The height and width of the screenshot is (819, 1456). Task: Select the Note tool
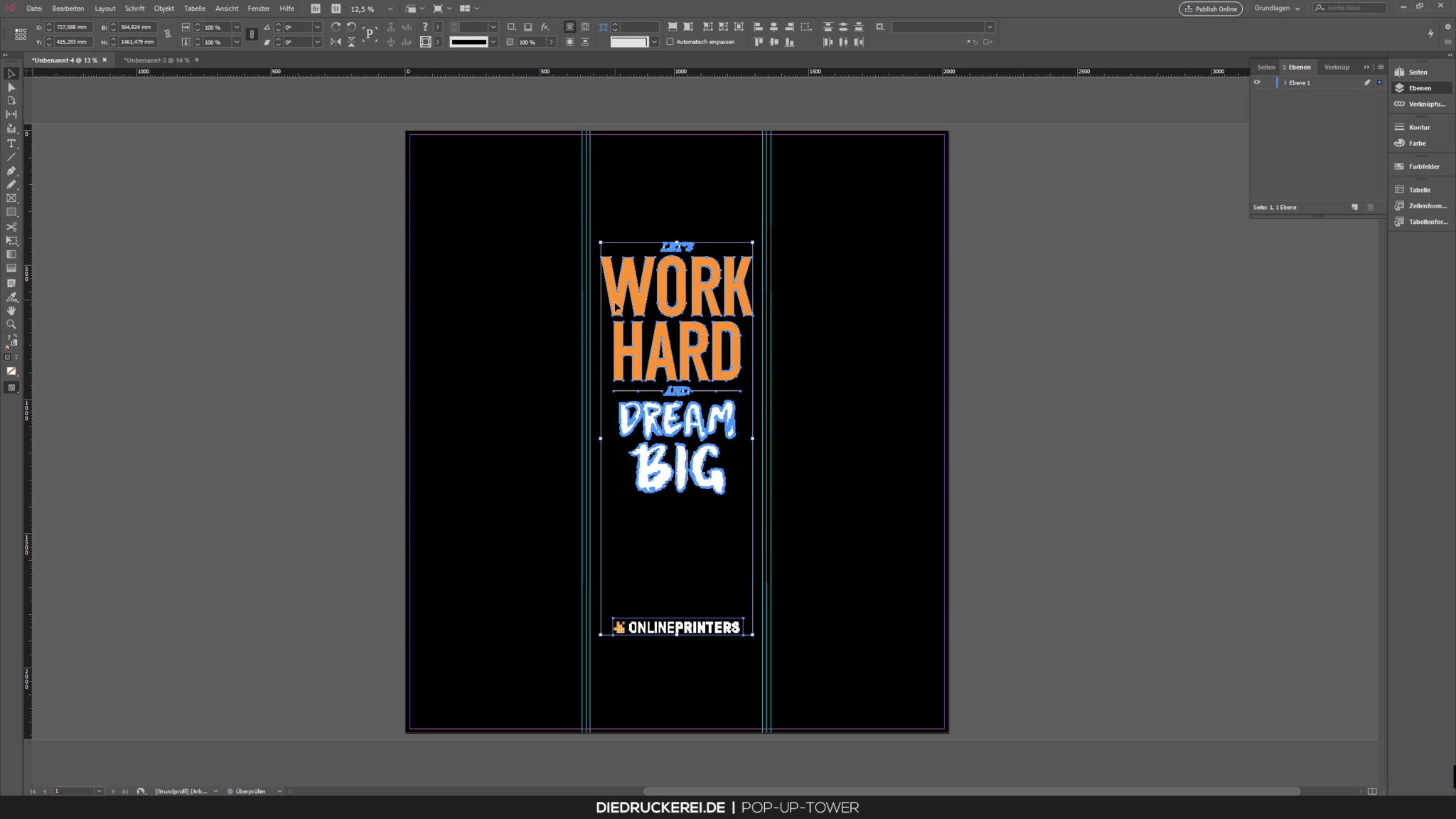[x=11, y=283]
